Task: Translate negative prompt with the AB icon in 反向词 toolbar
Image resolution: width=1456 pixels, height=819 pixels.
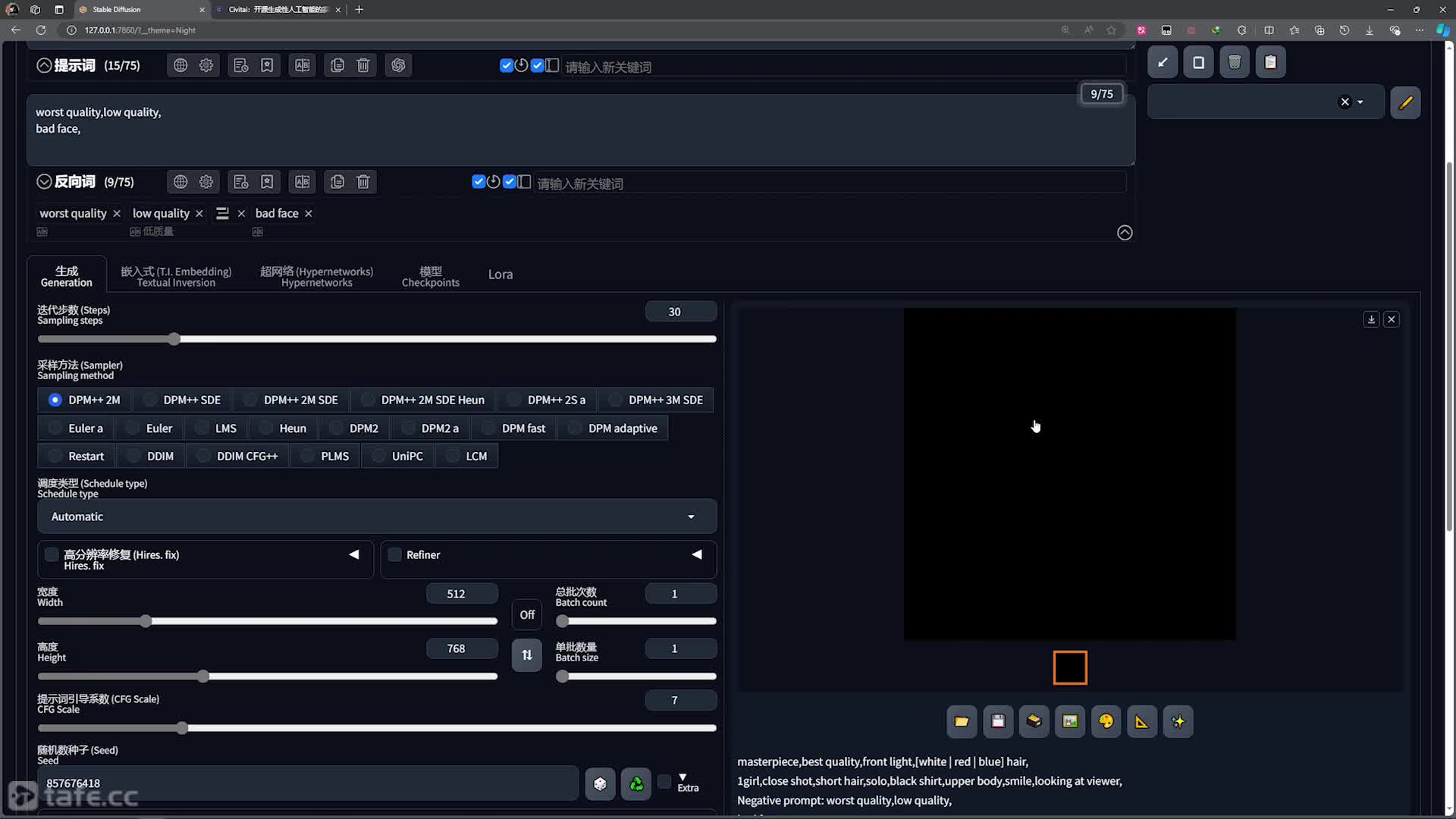Action: click(x=303, y=182)
